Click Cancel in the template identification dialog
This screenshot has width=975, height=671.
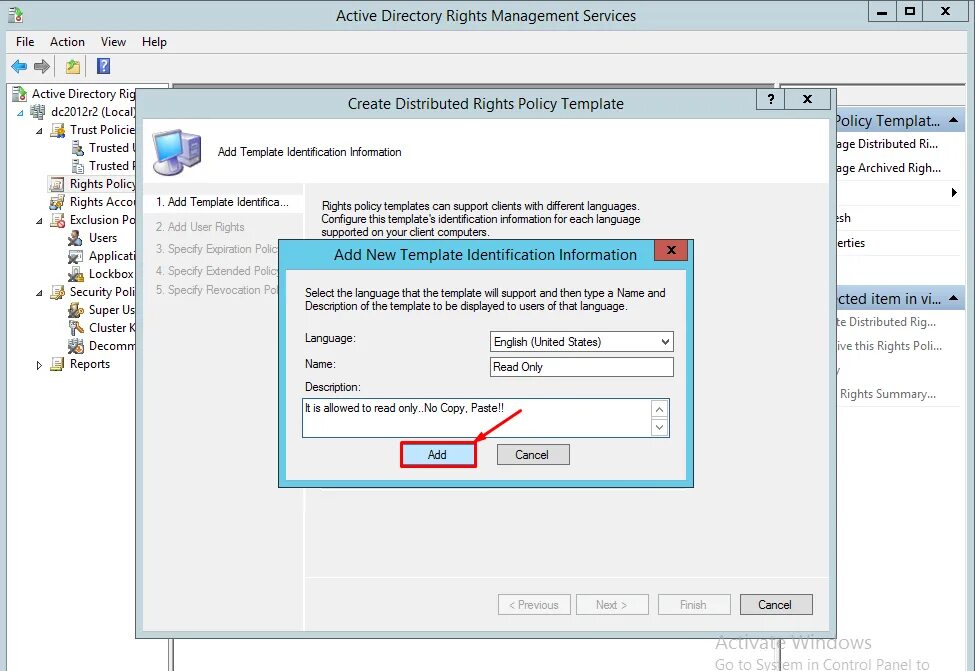pyautogui.click(x=532, y=455)
